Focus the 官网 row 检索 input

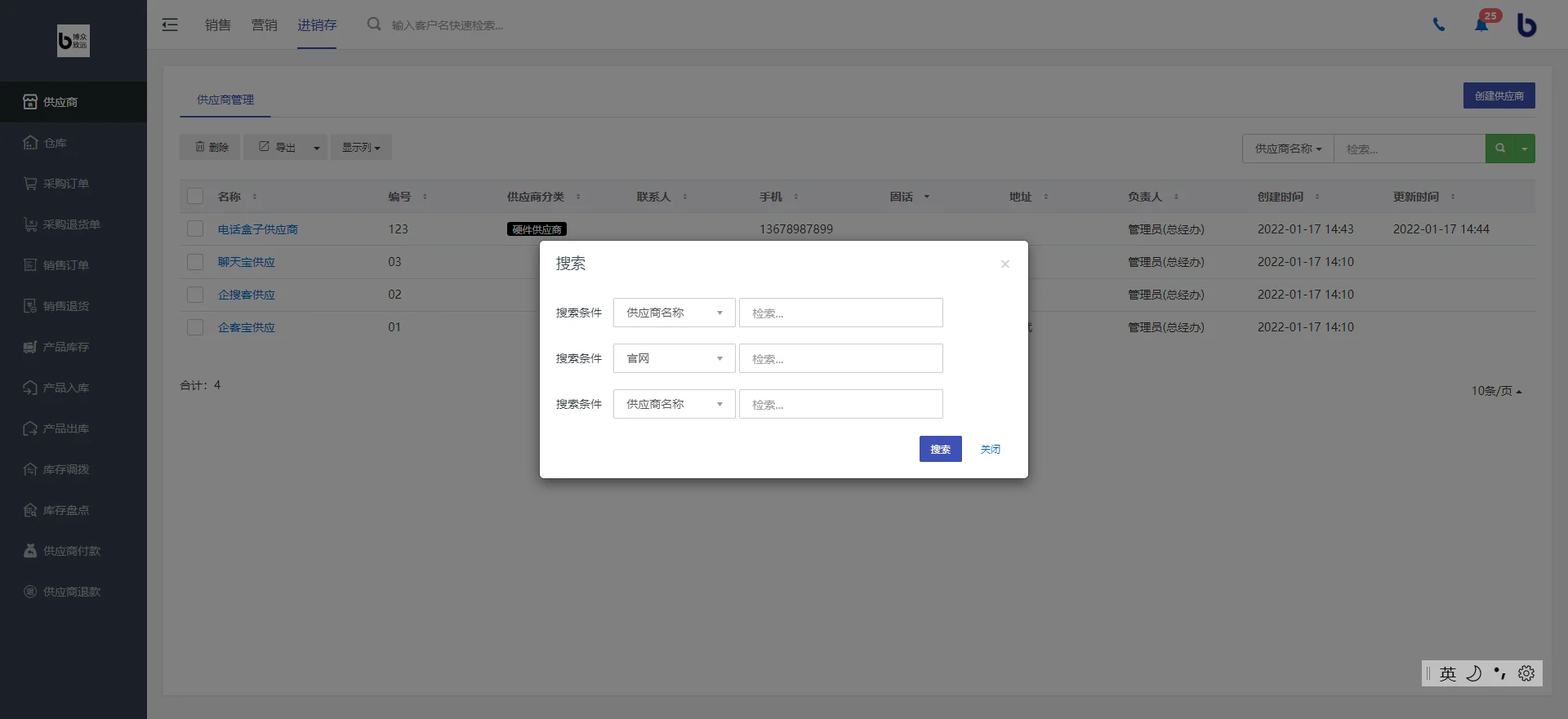click(841, 358)
